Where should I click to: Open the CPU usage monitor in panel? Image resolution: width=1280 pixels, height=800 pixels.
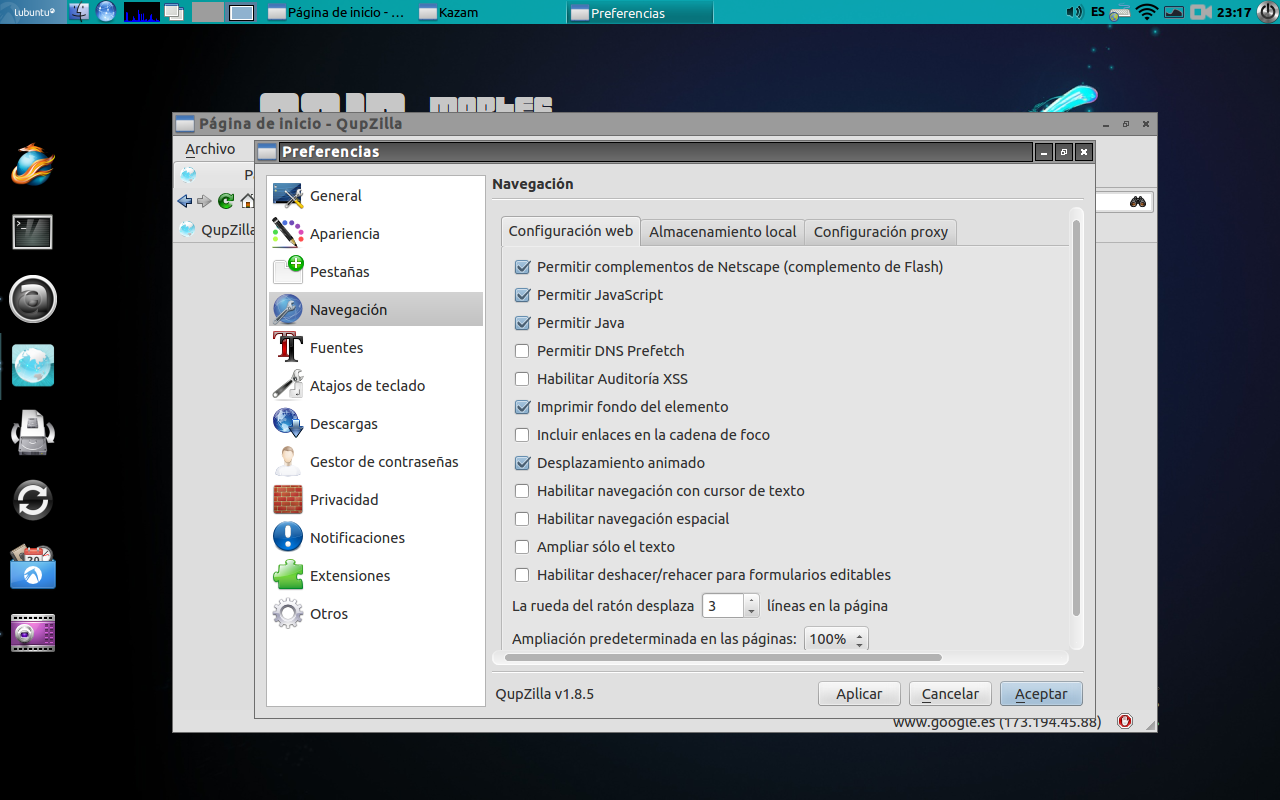click(x=142, y=12)
